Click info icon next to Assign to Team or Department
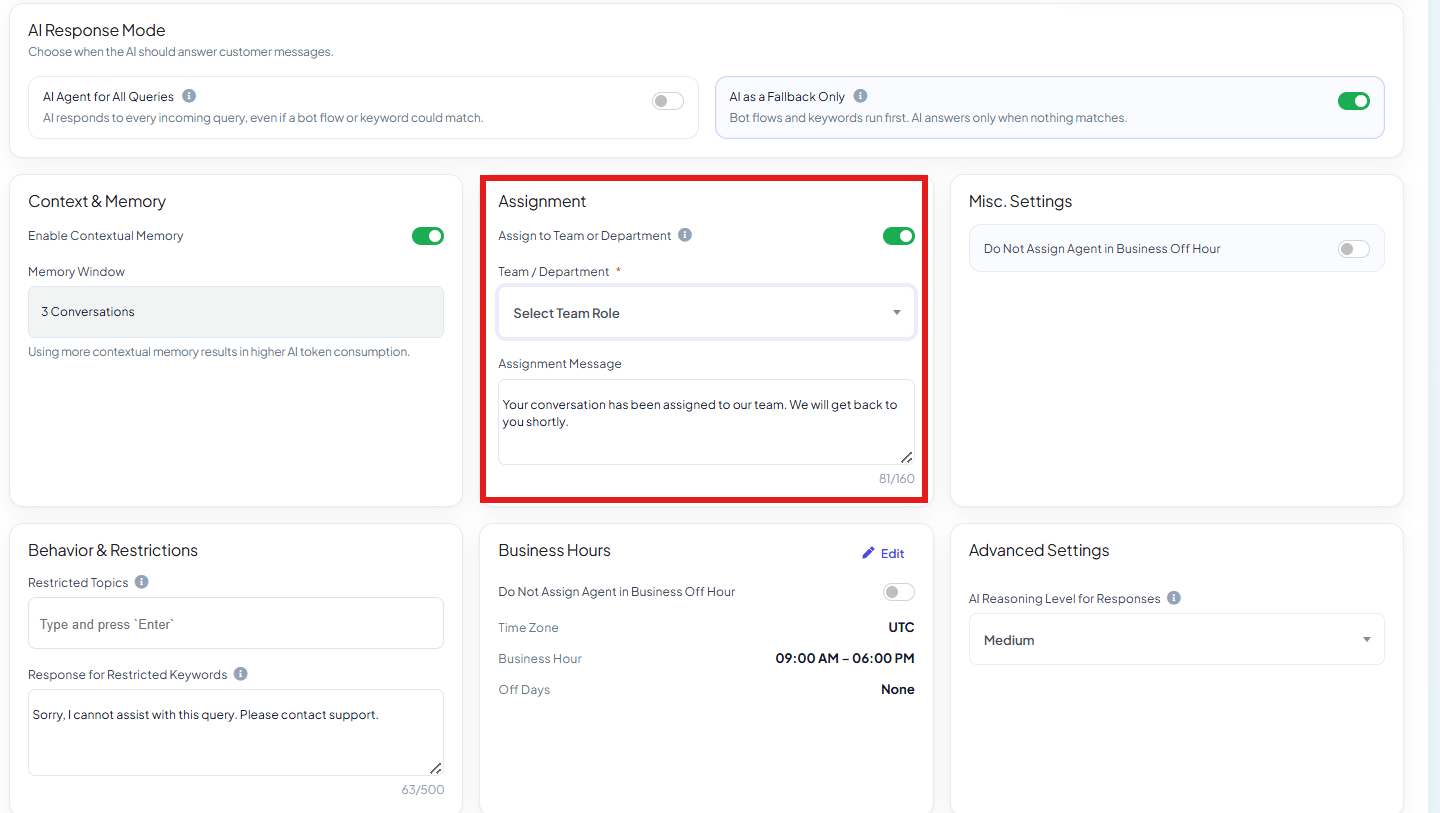The height and width of the screenshot is (813, 1440). click(x=685, y=235)
